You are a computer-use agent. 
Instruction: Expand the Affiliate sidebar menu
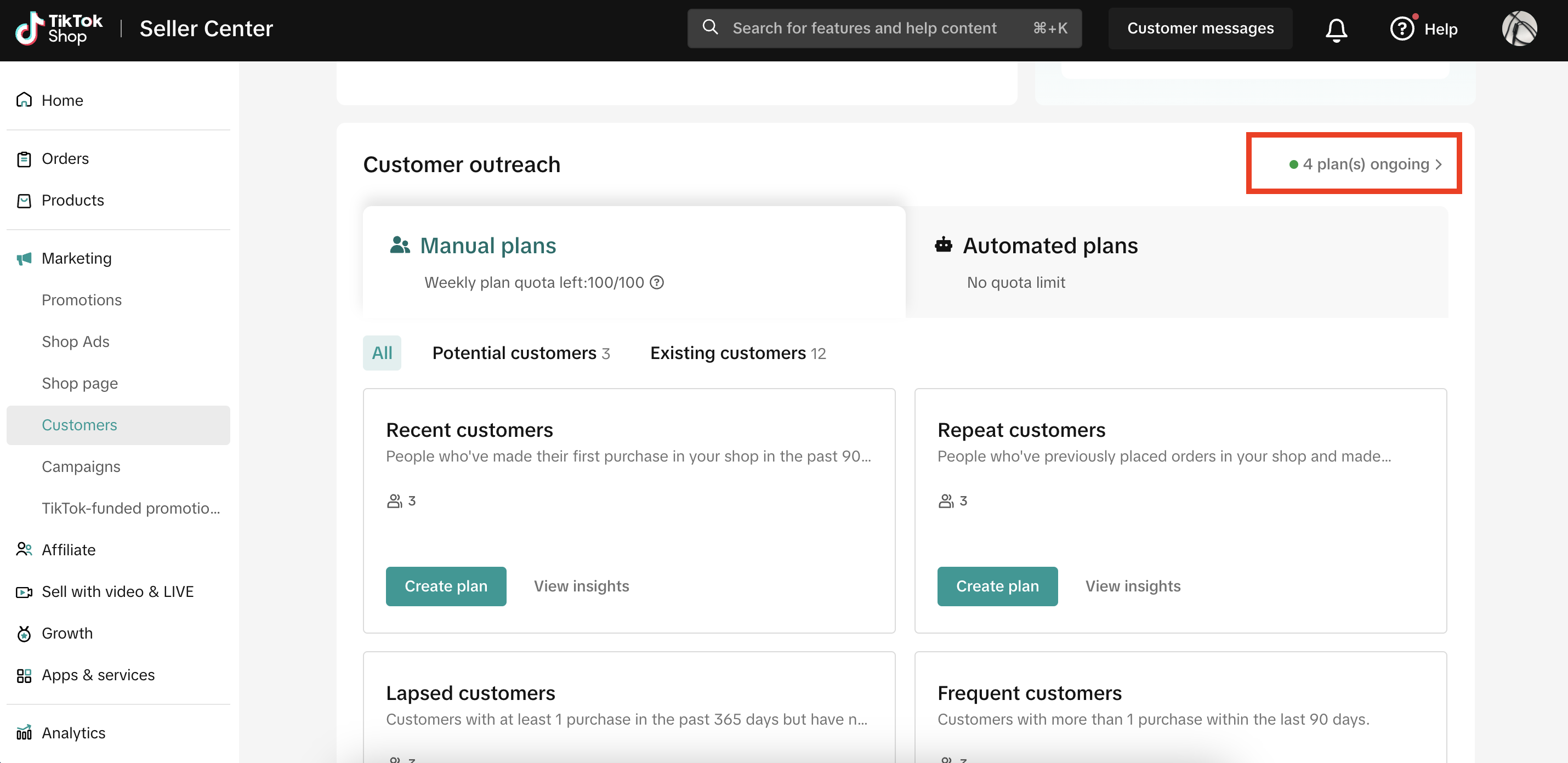tap(68, 549)
